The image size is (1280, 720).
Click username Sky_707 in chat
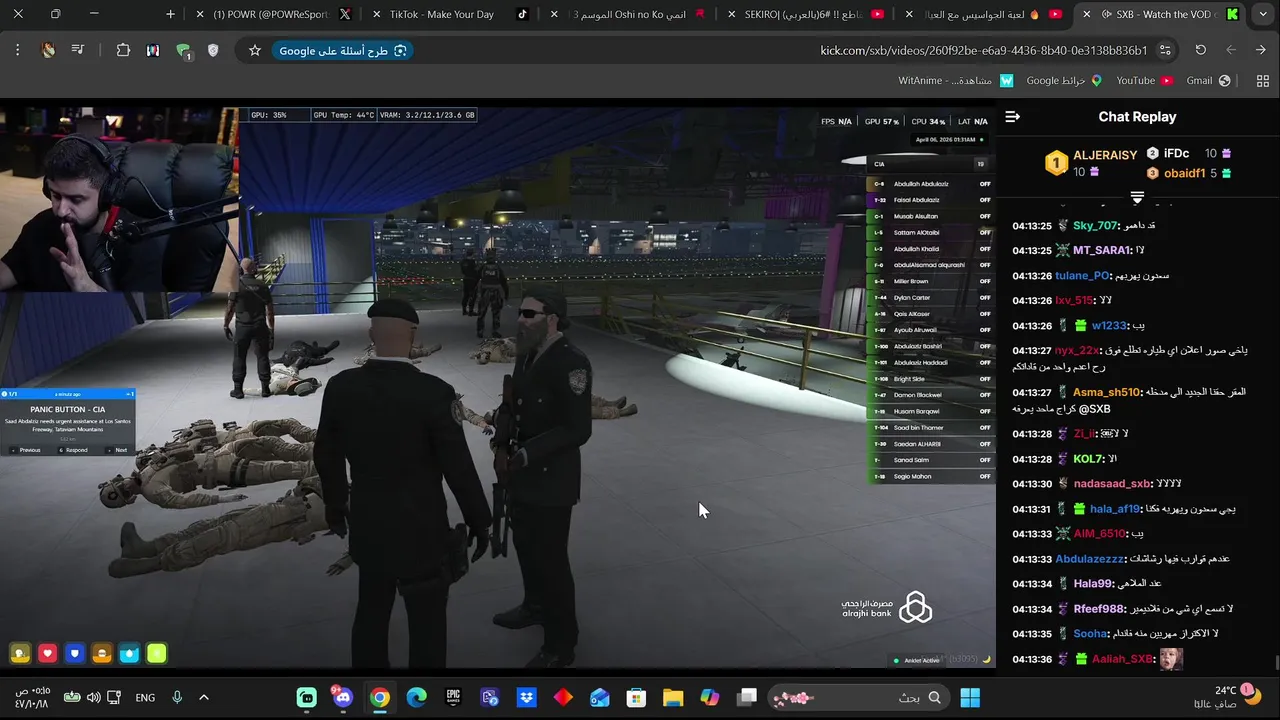1095,226
